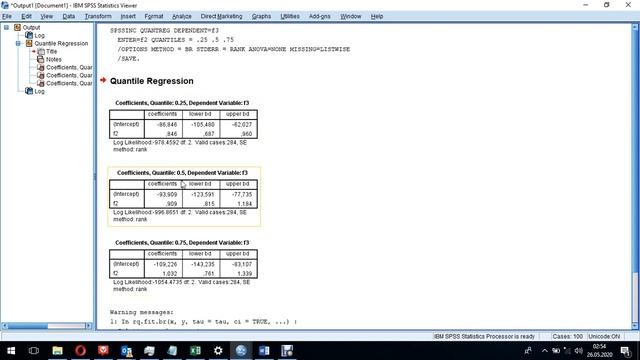Click the "Unicode:ON" status bar entry
640x360 pixels.
coord(604,336)
